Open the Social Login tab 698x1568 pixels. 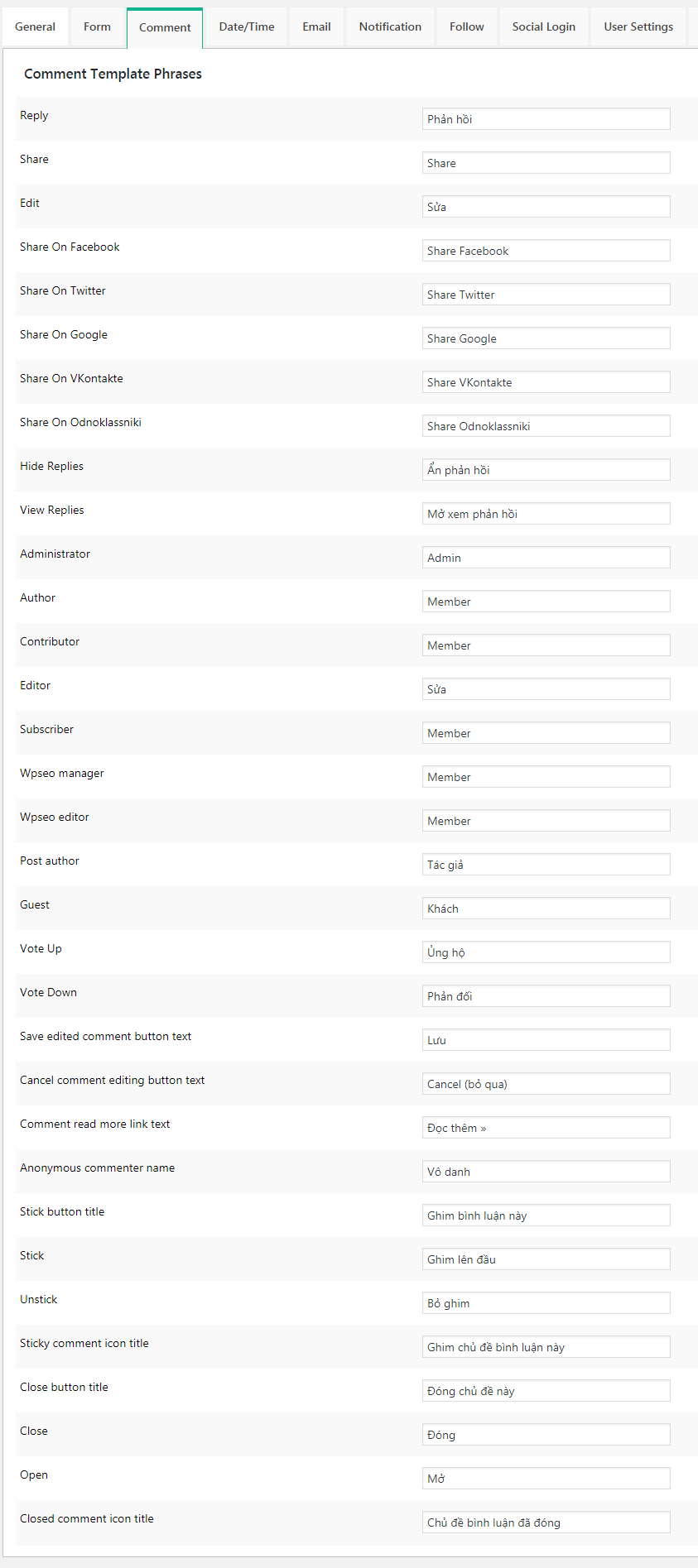click(x=543, y=26)
